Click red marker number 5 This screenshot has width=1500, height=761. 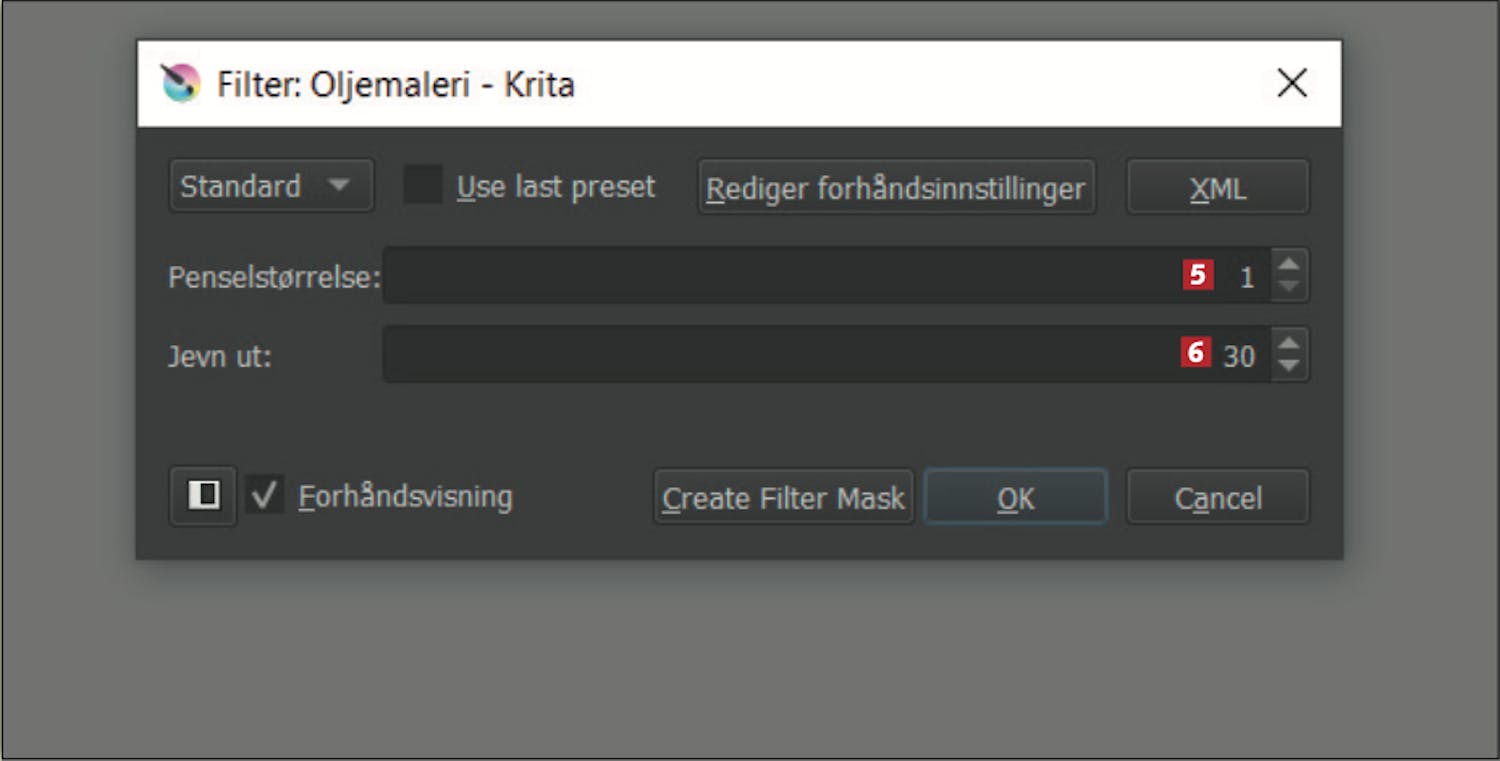coord(1198,275)
